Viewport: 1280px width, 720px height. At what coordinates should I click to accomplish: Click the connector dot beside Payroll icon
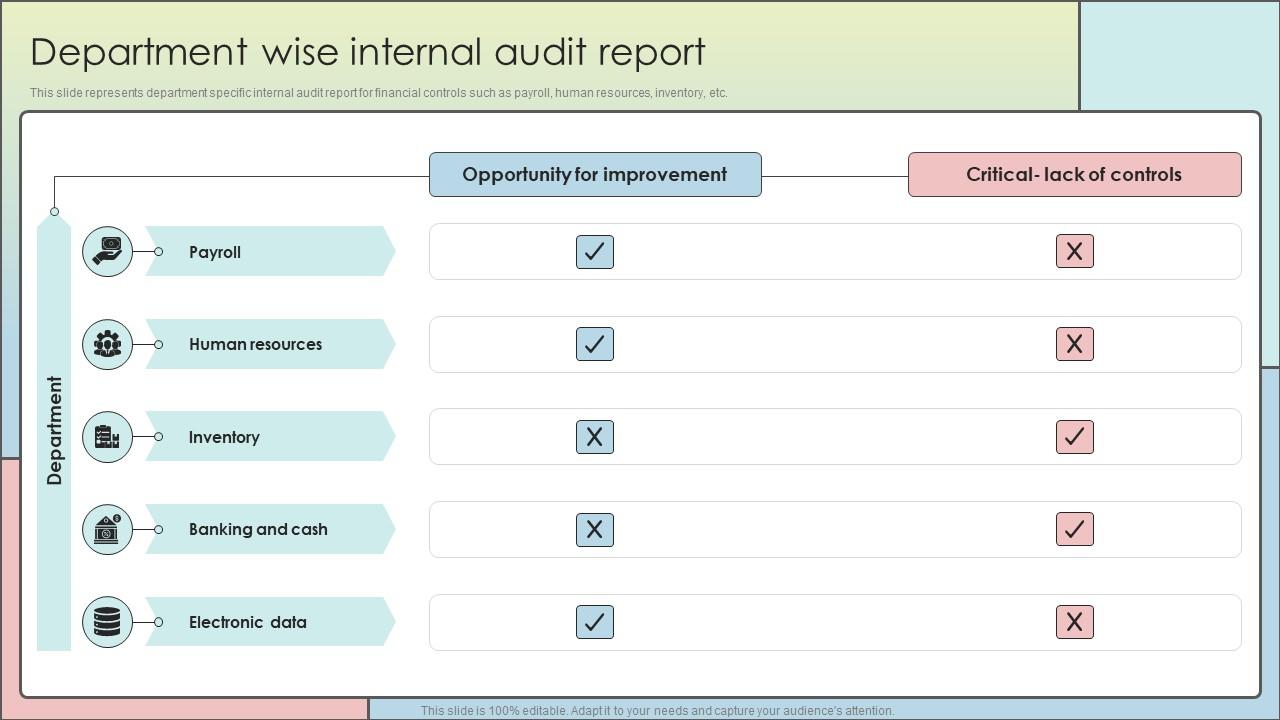tap(157, 252)
